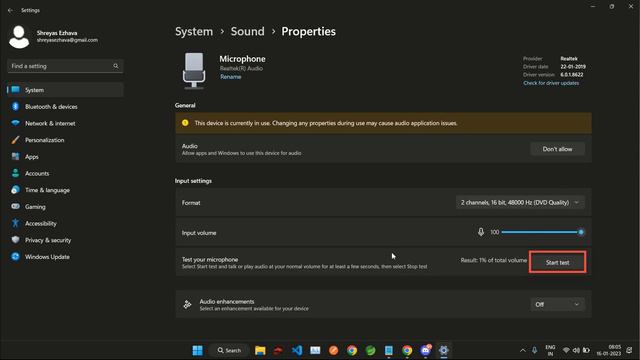Image resolution: width=640 pixels, height=360 pixels.
Task: Open the speaker volume tray icon
Action: tap(576, 350)
